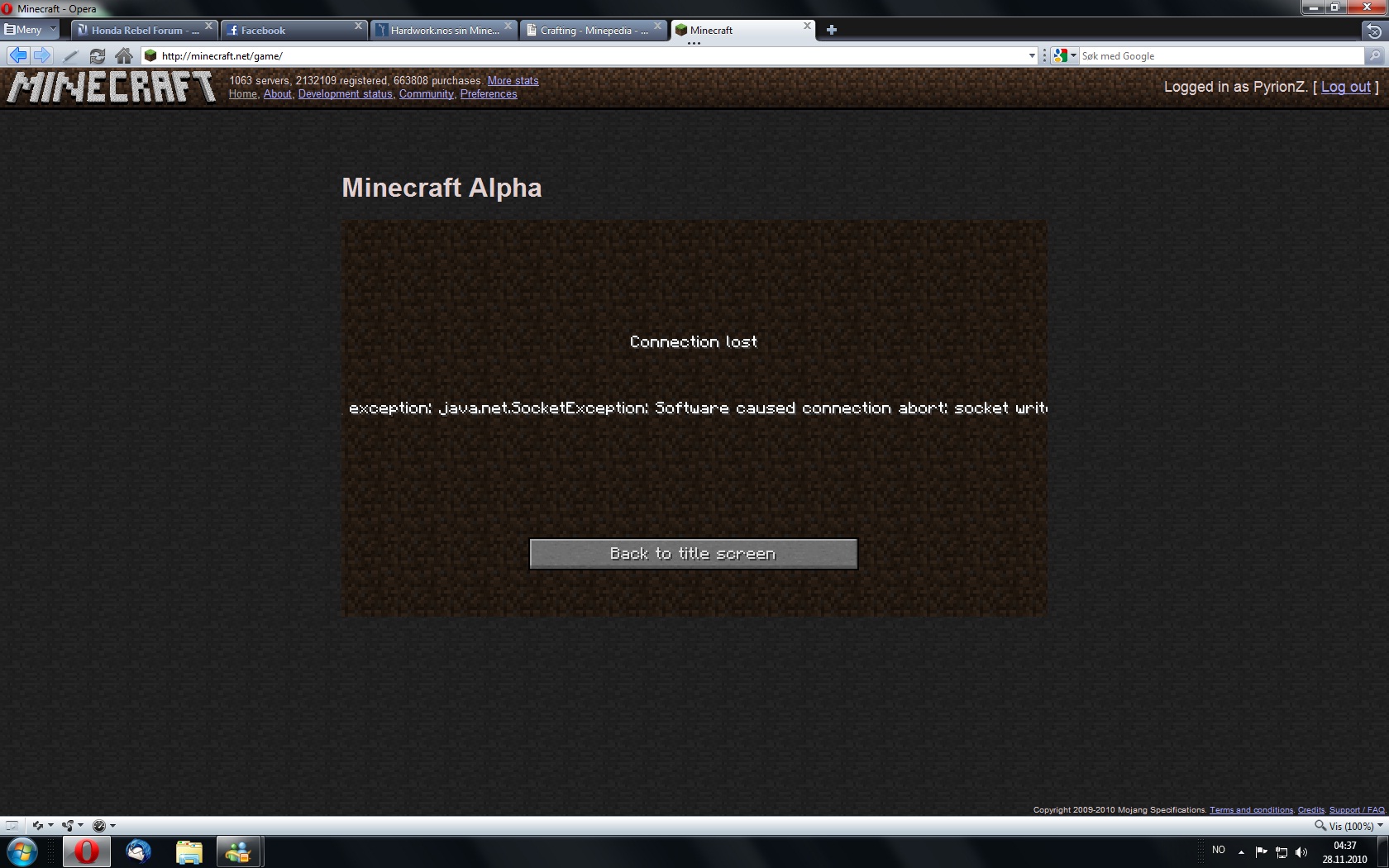Close the Hardwork.nos sin Mine... tab
The image size is (1389, 868).
pyautogui.click(x=508, y=26)
